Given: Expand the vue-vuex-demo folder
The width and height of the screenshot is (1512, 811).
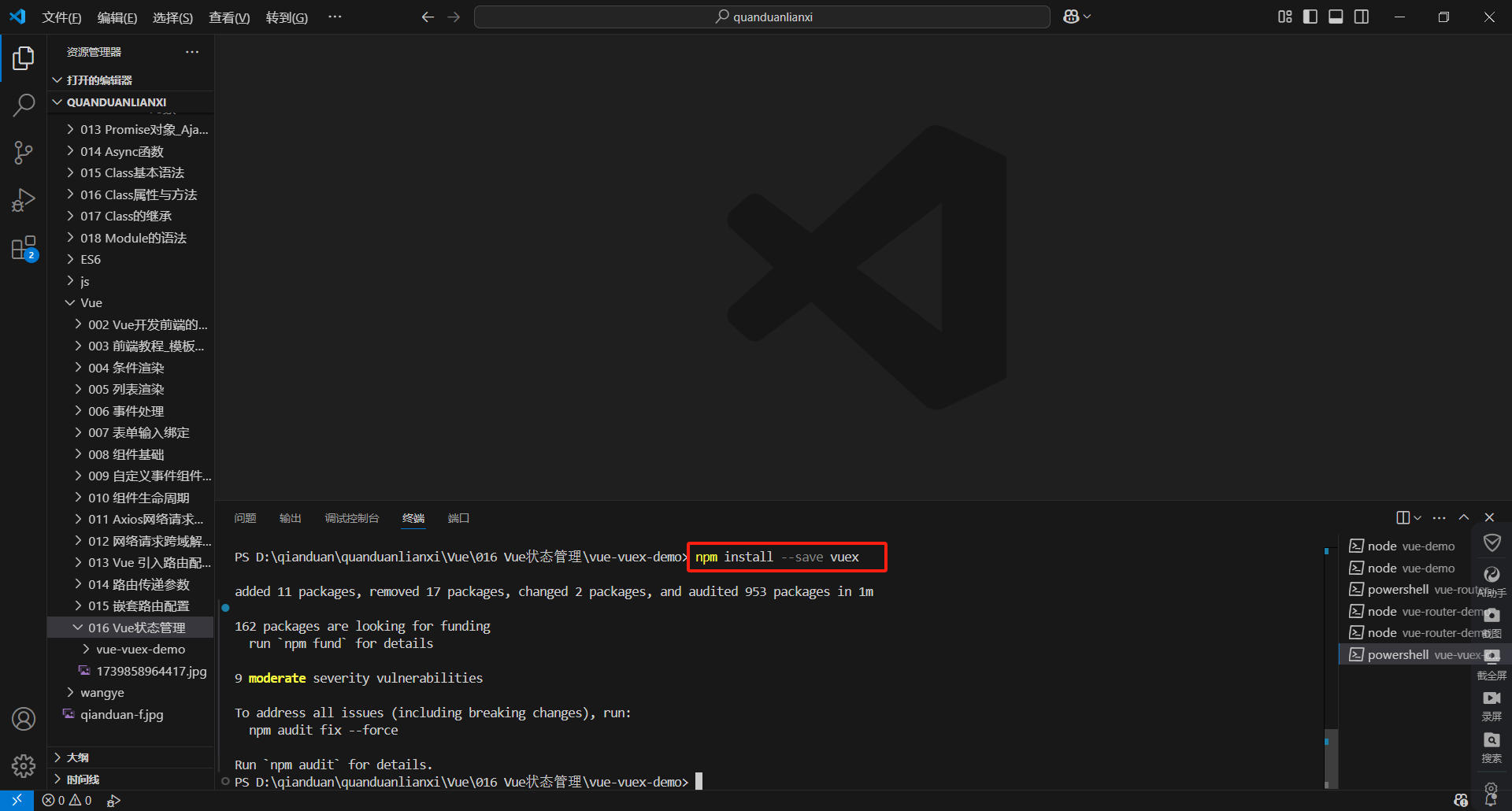Looking at the screenshot, I should [131, 649].
